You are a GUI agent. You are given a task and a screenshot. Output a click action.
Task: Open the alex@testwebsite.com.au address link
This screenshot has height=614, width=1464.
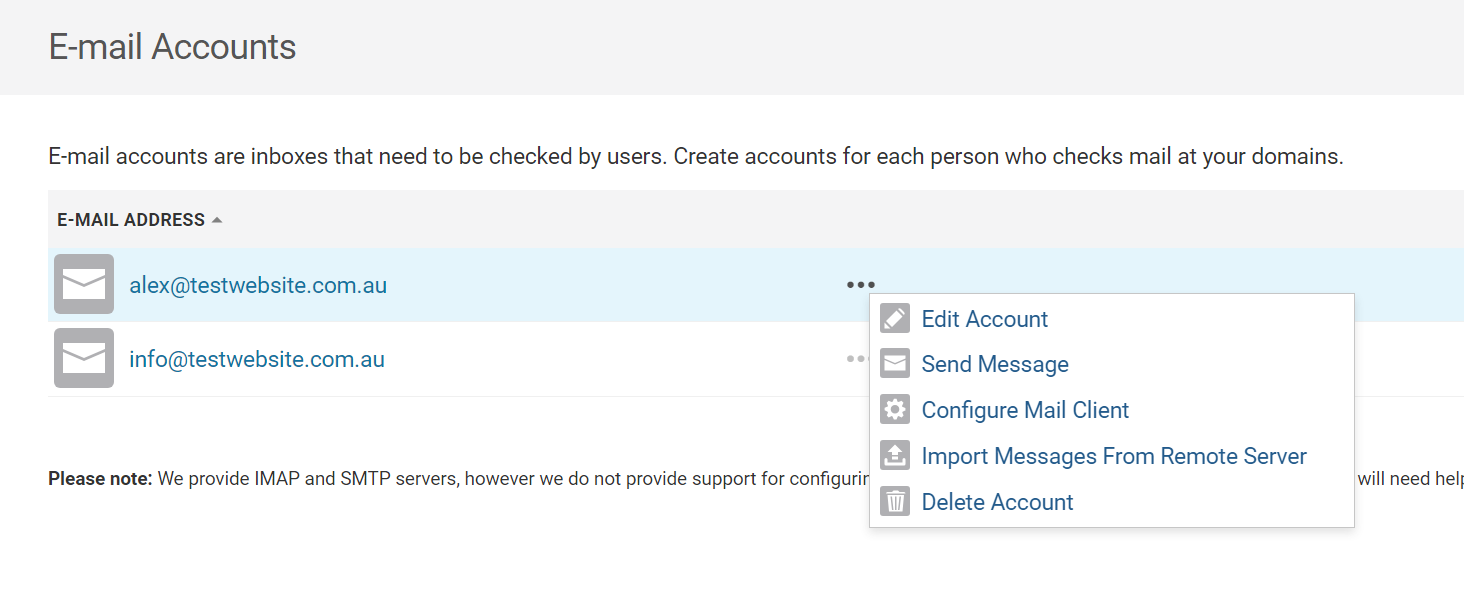tap(258, 285)
